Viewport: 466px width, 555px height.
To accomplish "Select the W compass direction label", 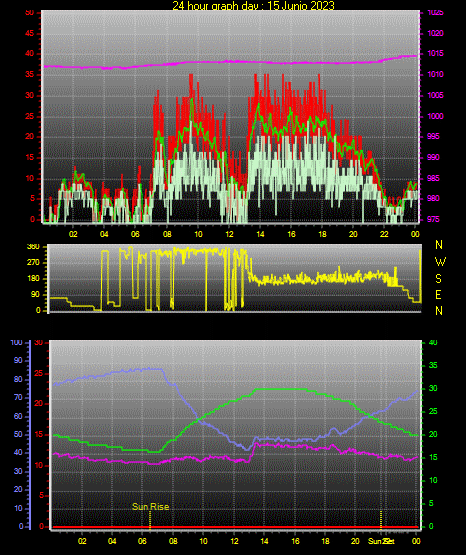I will pos(440,262).
